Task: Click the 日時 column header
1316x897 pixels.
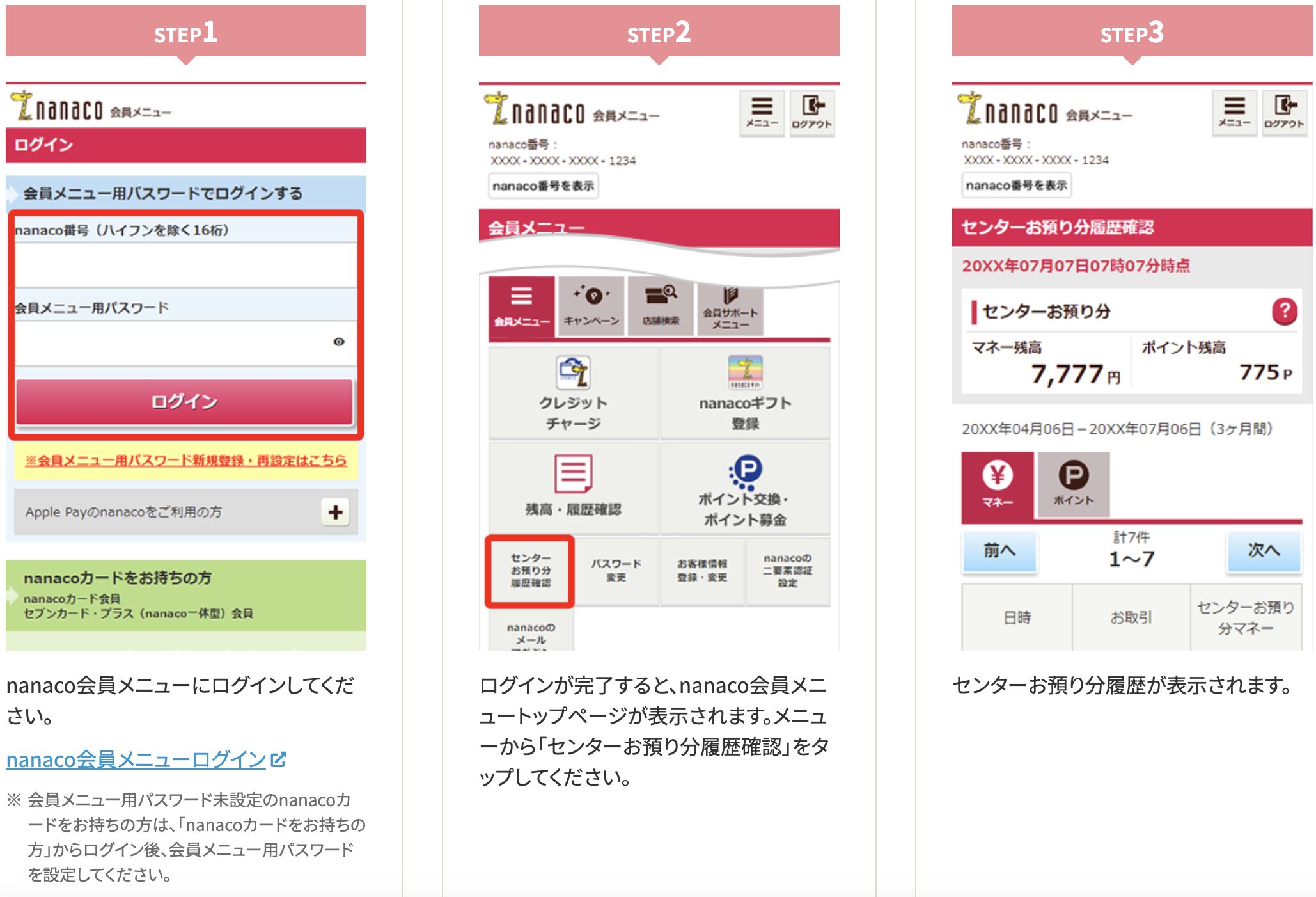Action: pyautogui.click(x=1017, y=617)
